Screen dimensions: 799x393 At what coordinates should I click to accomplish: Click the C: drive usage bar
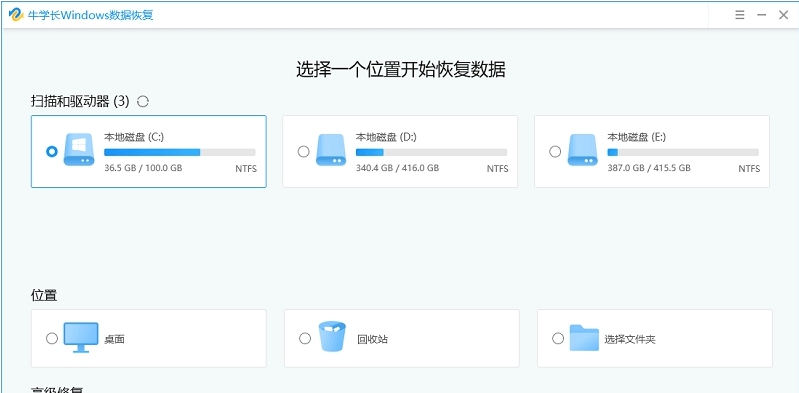[180, 152]
